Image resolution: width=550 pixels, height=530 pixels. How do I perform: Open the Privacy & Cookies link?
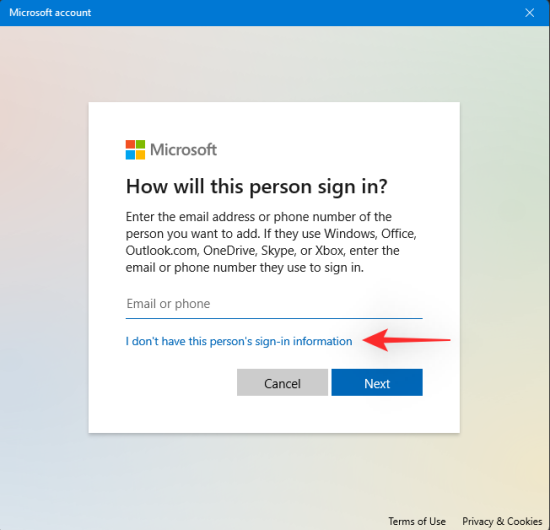502,521
